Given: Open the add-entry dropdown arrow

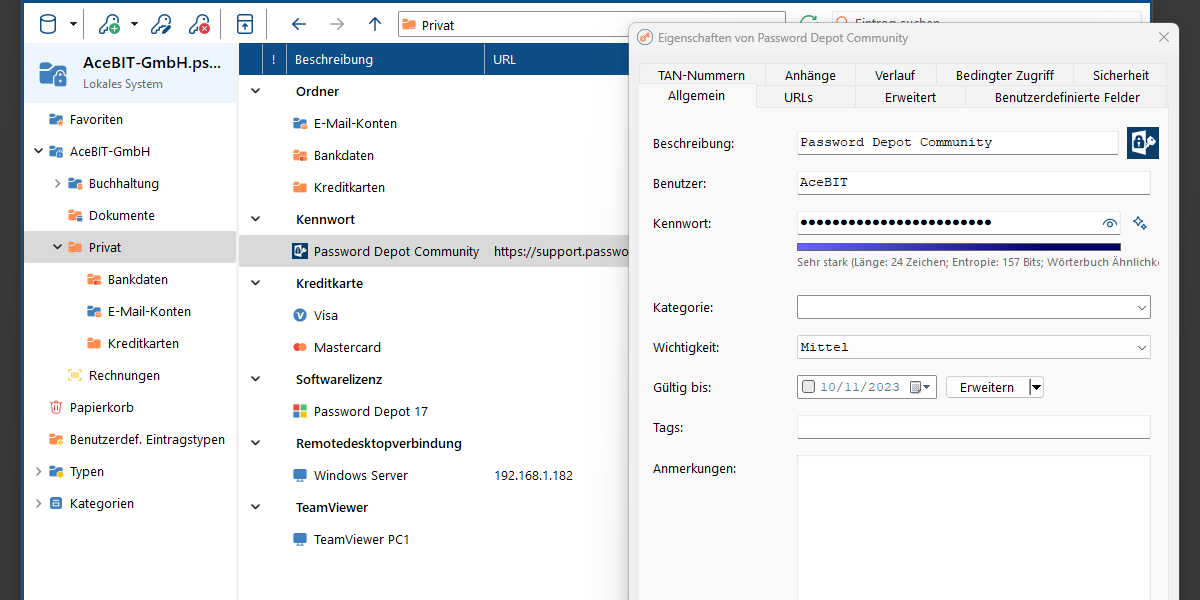Looking at the screenshot, I should point(133,24).
